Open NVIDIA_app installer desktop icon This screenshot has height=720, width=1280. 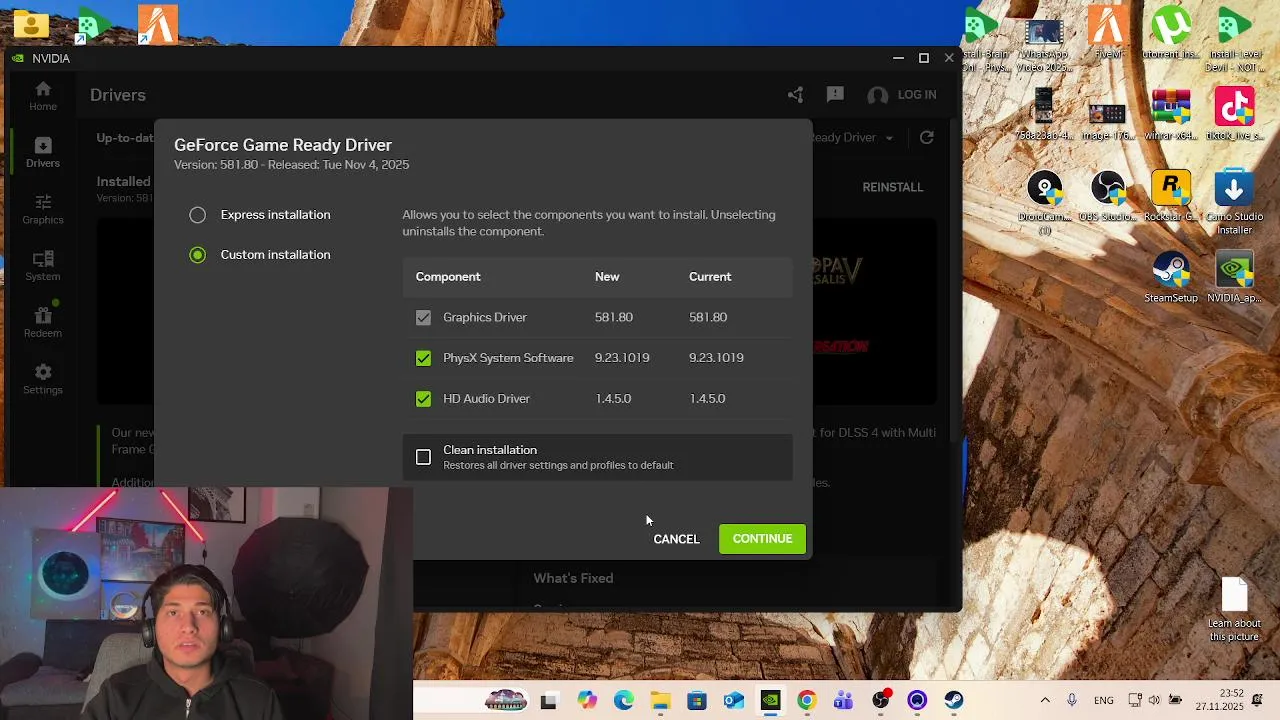click(x=1234, y=278)
